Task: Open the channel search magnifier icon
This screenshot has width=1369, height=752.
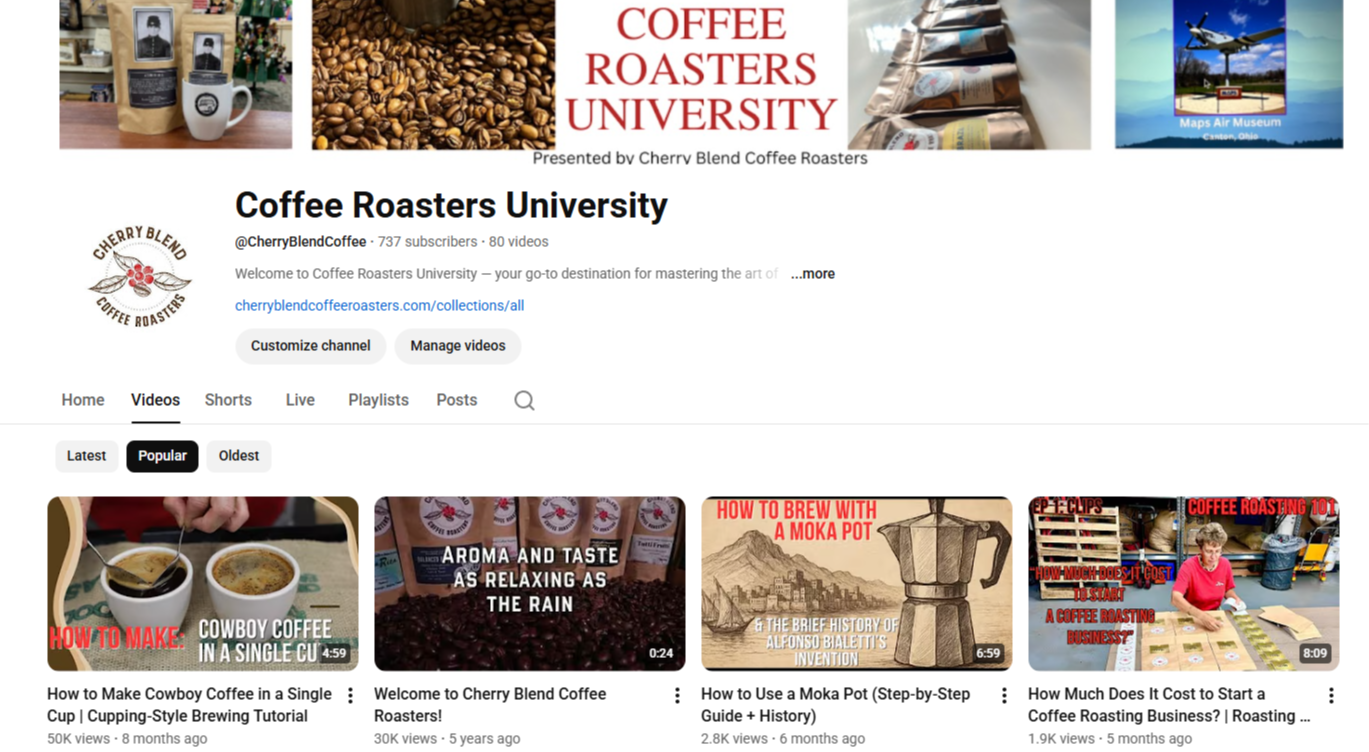Action: pyautogui.click(x=524, y=400)
